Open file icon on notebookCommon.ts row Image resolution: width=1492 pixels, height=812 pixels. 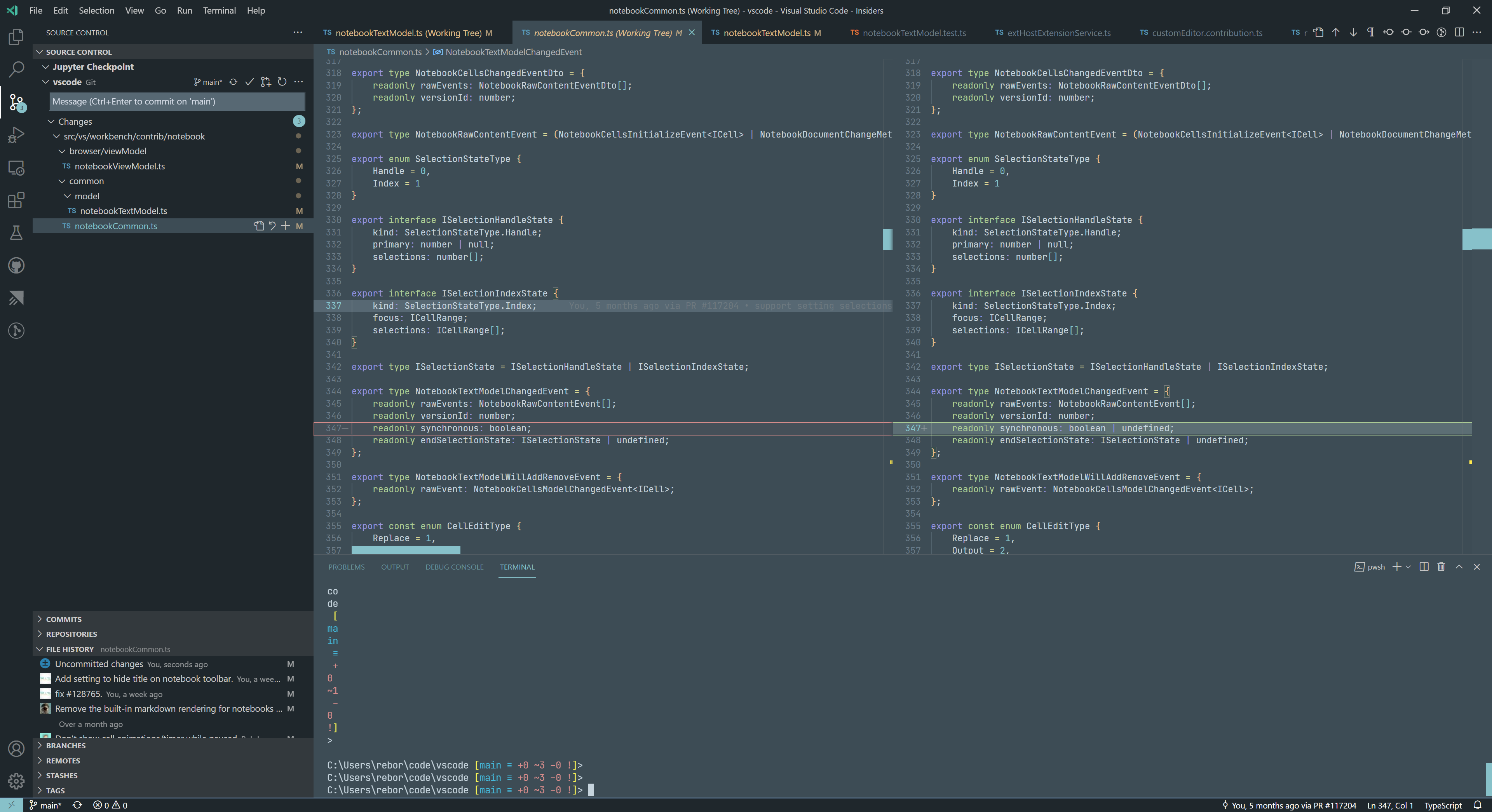click(x=259, y=226)
